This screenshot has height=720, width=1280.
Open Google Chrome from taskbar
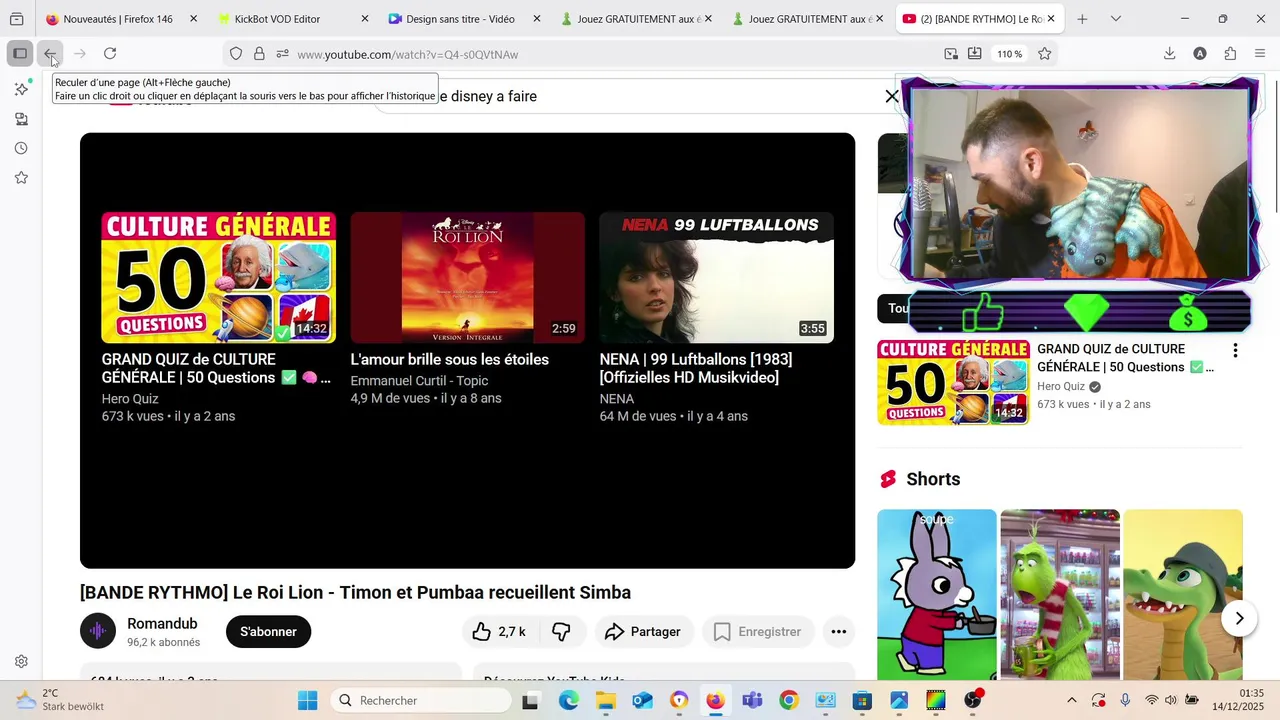[789, 700]
